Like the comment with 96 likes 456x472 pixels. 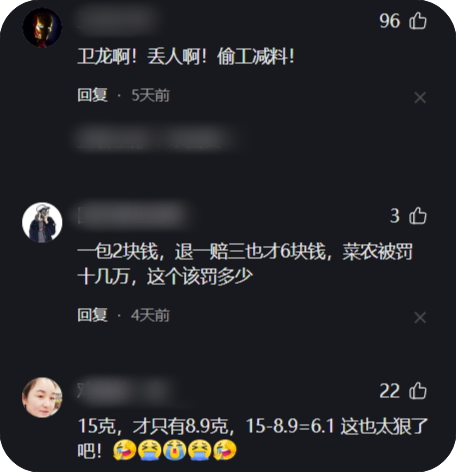click(x=418, y=21)
